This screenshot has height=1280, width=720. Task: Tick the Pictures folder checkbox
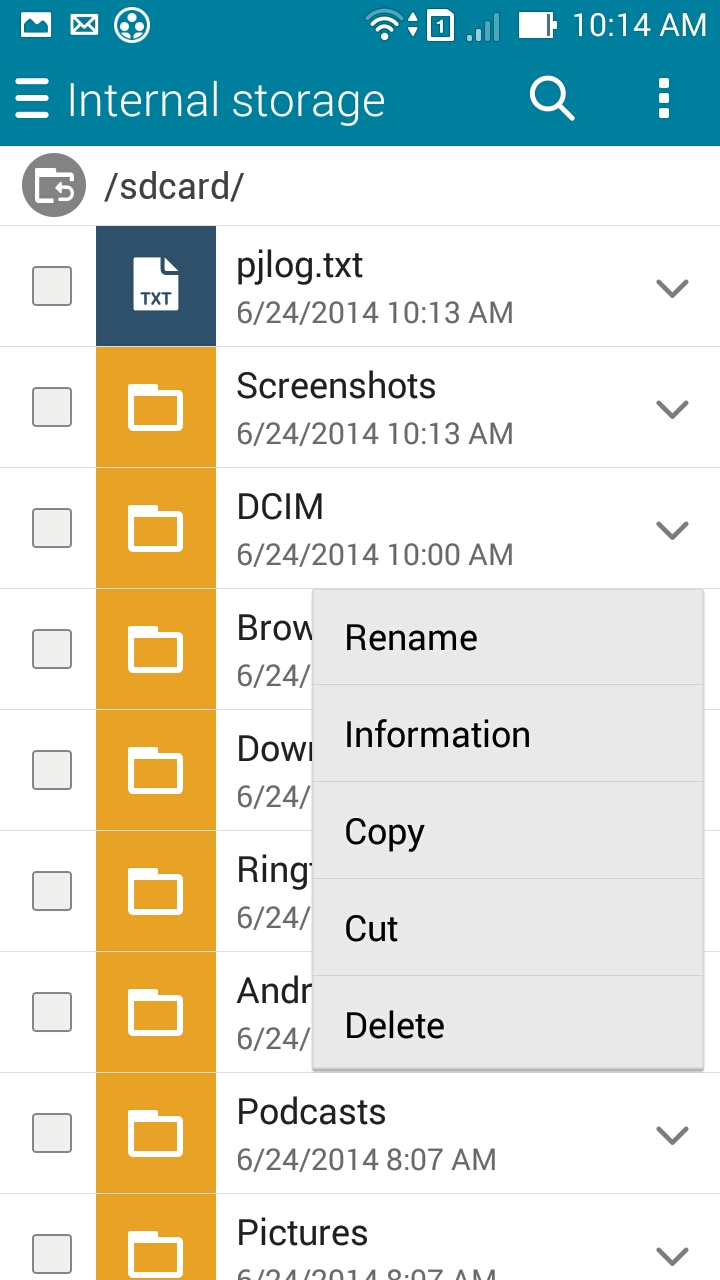[x=52, y=1254]
